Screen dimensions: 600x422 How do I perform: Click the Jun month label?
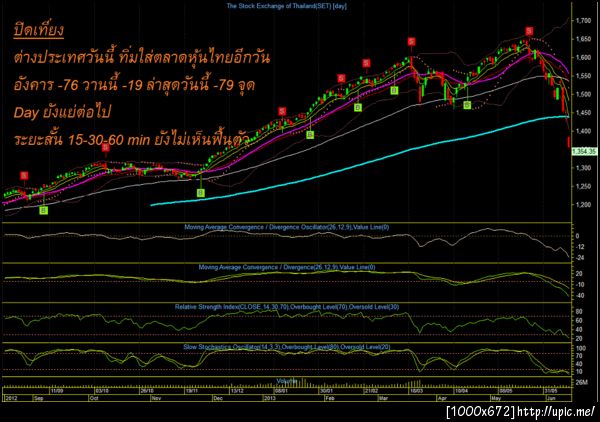[x=550, y=398]
